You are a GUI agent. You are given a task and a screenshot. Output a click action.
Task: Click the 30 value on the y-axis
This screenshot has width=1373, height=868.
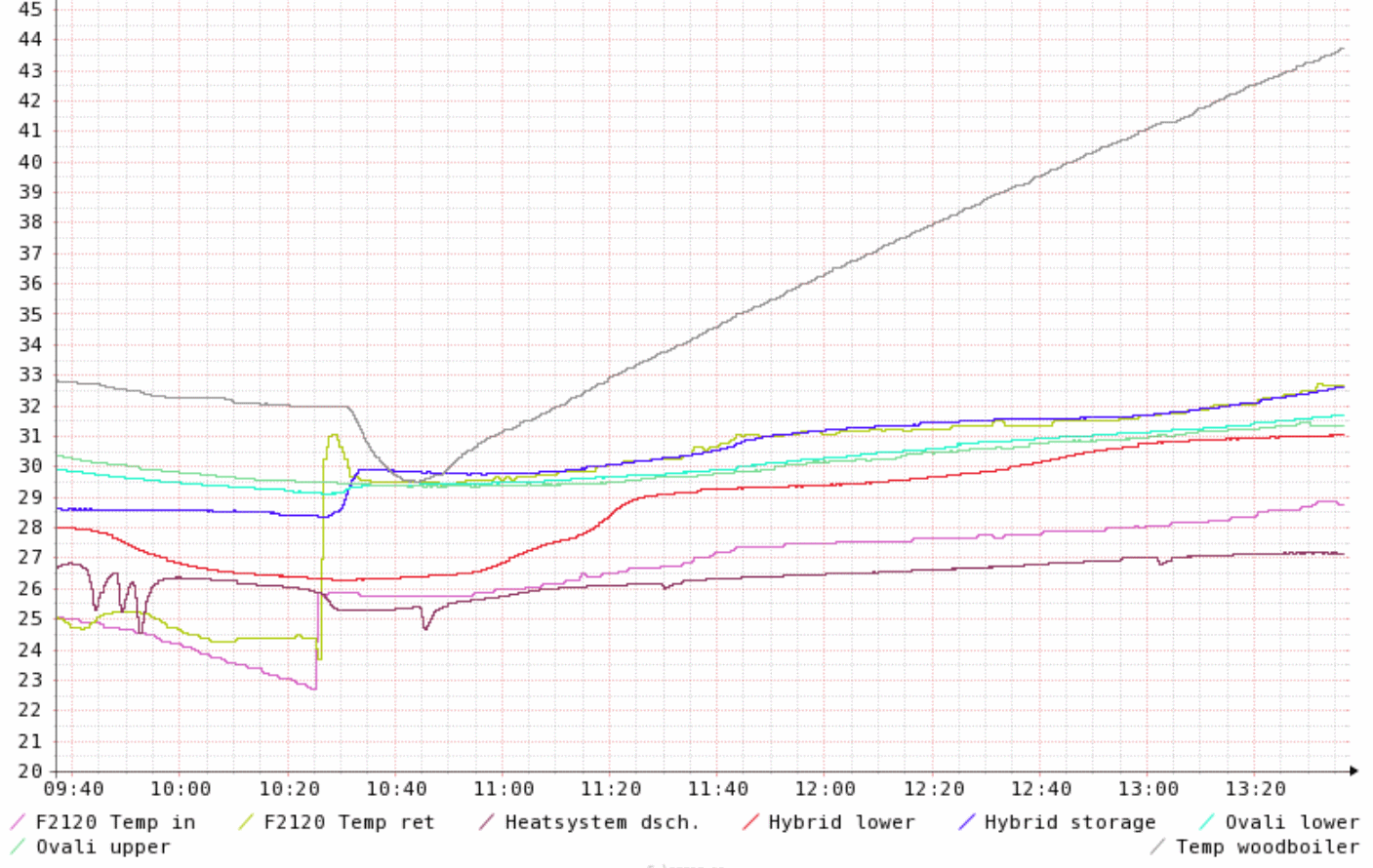coord(30,466)
